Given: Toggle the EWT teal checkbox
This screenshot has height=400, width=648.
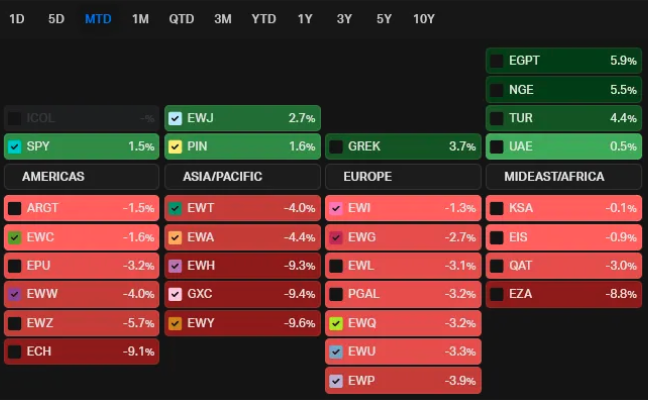Looking at the screenshot, I should tap(175, 209).
